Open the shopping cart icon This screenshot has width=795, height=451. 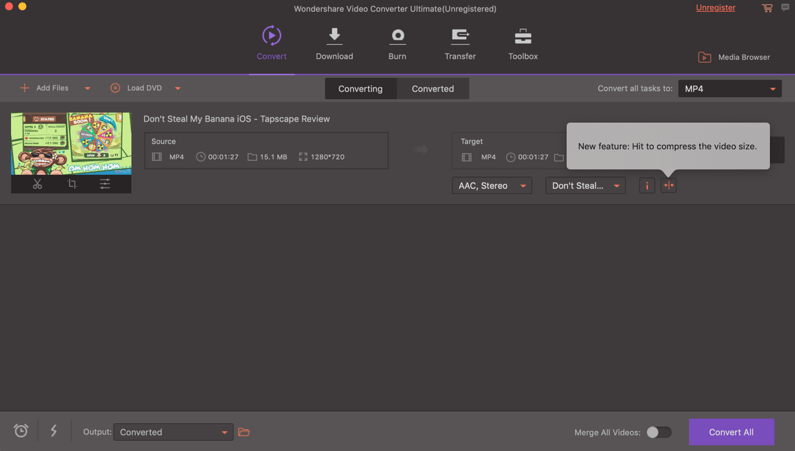tap(767, 8)
